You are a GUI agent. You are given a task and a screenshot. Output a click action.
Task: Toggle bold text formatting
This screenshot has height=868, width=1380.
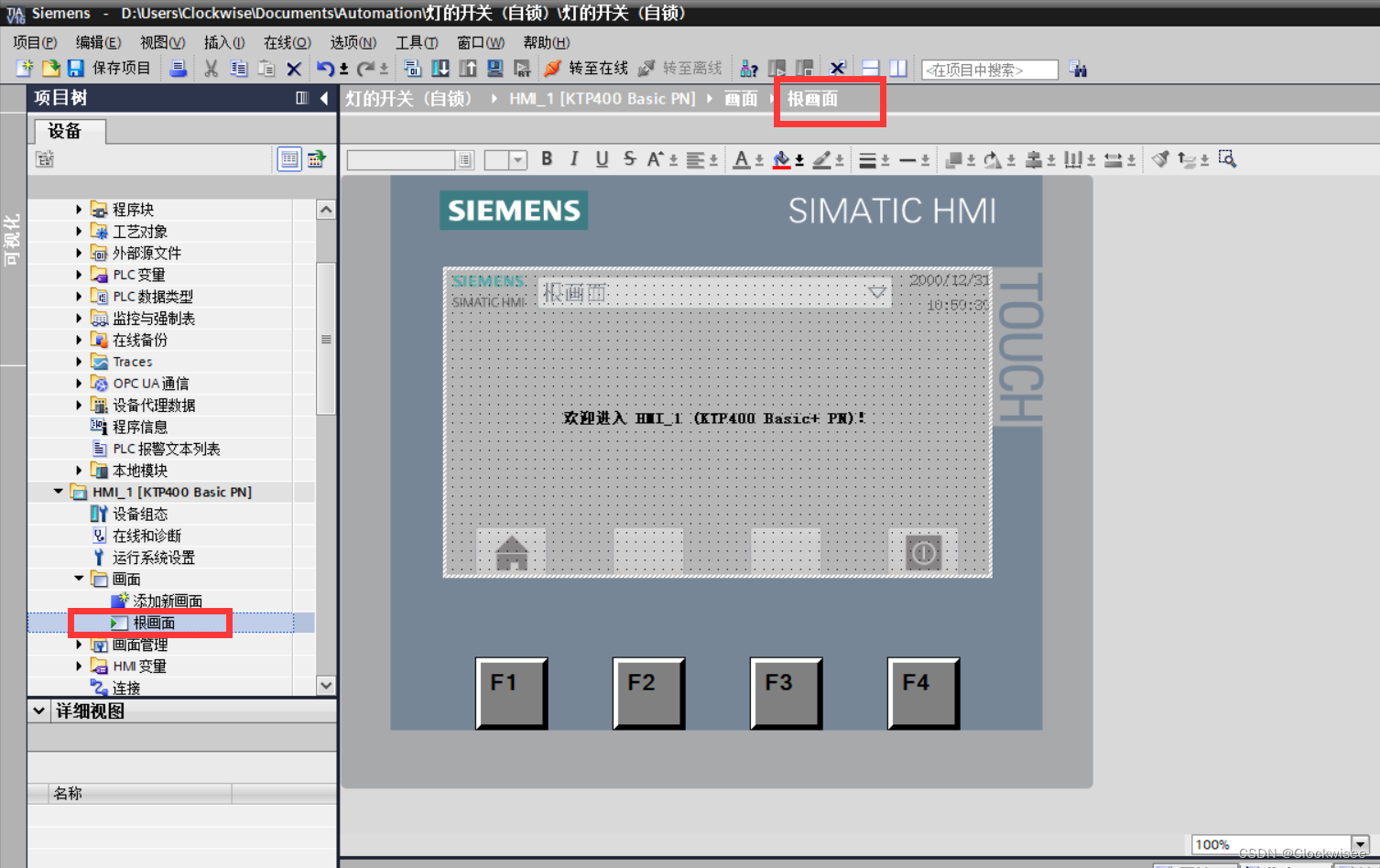pyautogui.click(x=547, y=158)
